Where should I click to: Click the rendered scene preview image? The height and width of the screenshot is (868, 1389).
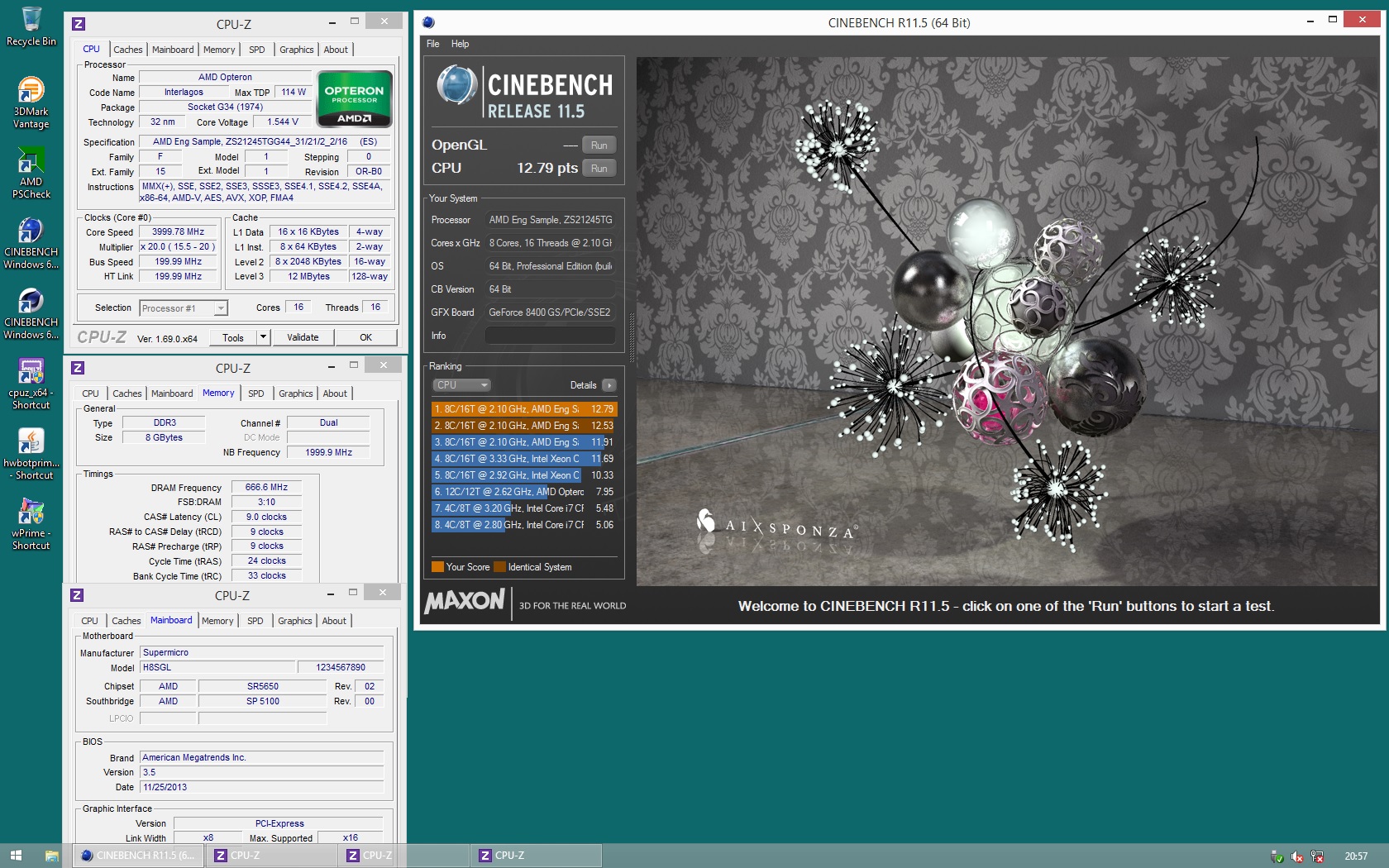1007,322
